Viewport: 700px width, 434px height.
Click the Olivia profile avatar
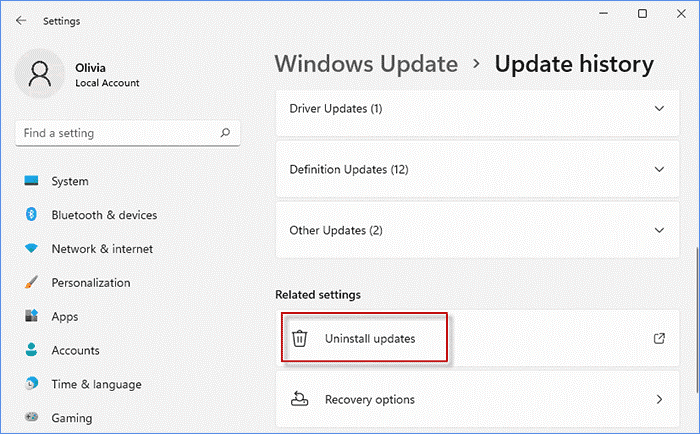pos(41,75)
